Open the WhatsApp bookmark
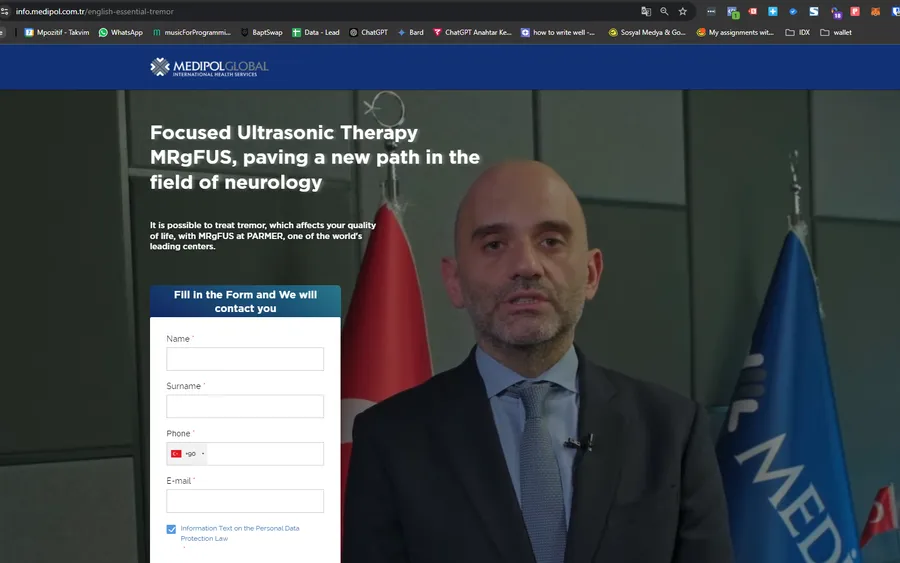The height and width of the screenshot is (563, 900). pos(121,33)
